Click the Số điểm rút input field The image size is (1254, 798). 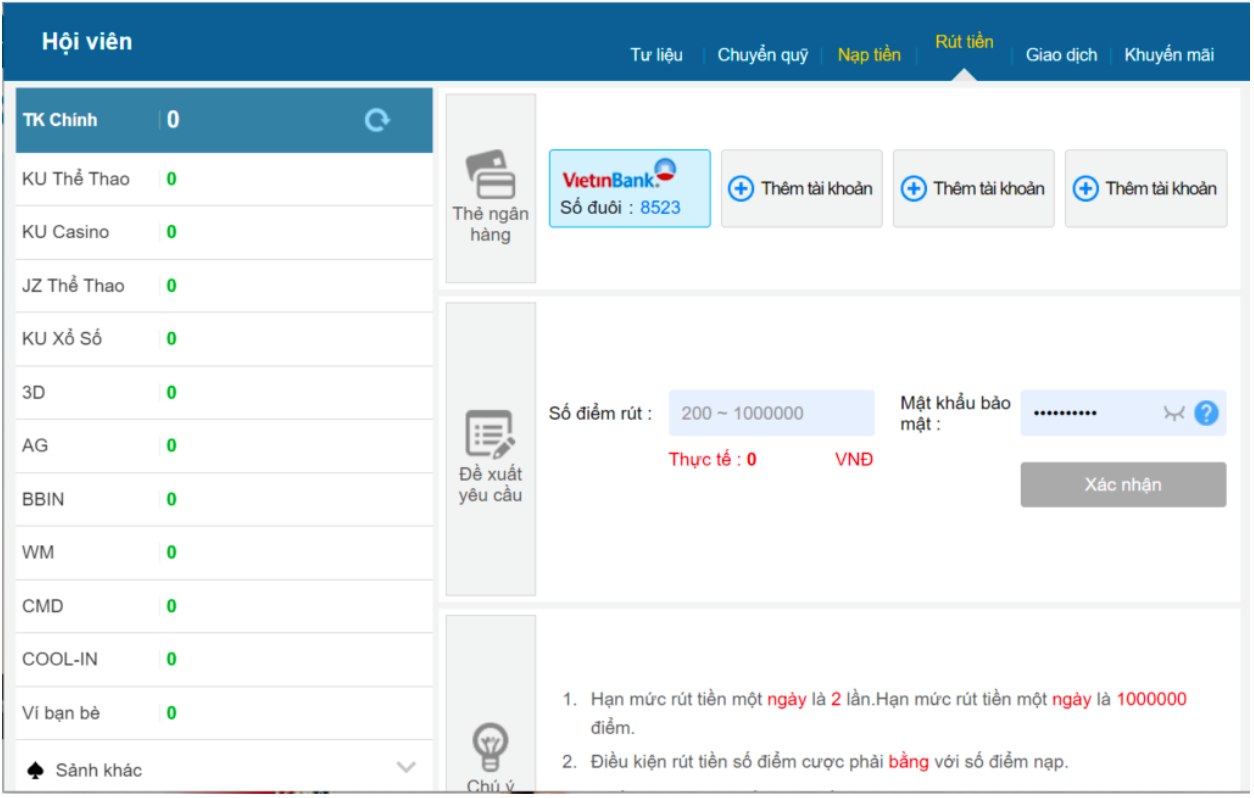pos(770,412)
